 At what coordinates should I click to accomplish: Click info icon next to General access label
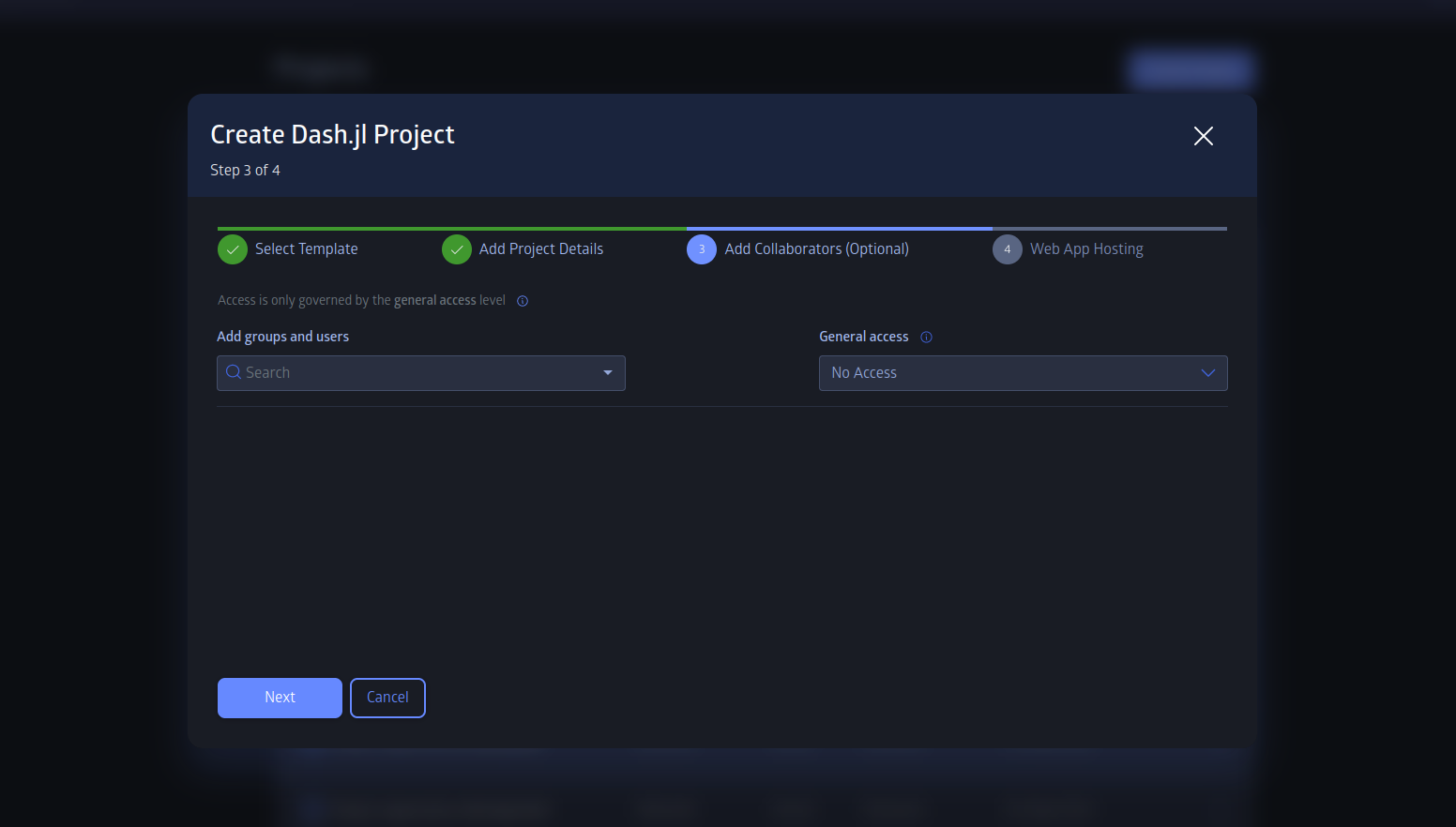[x=927, y=338]
